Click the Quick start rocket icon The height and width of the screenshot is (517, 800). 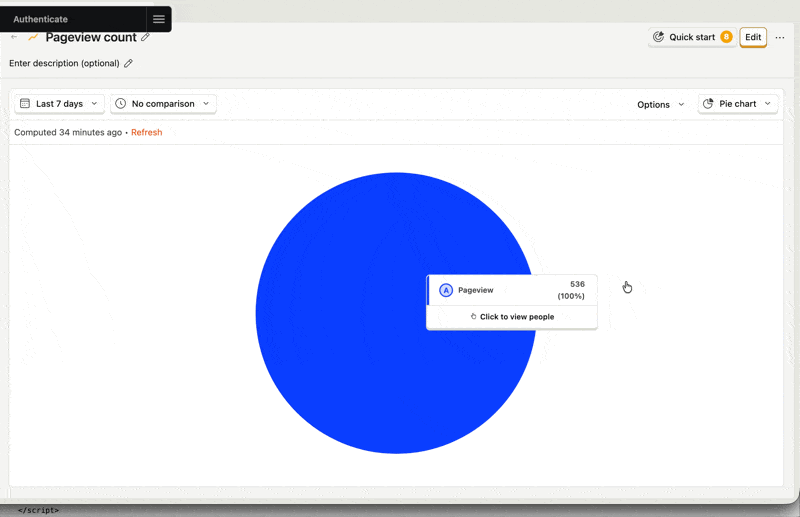[659, 37]
